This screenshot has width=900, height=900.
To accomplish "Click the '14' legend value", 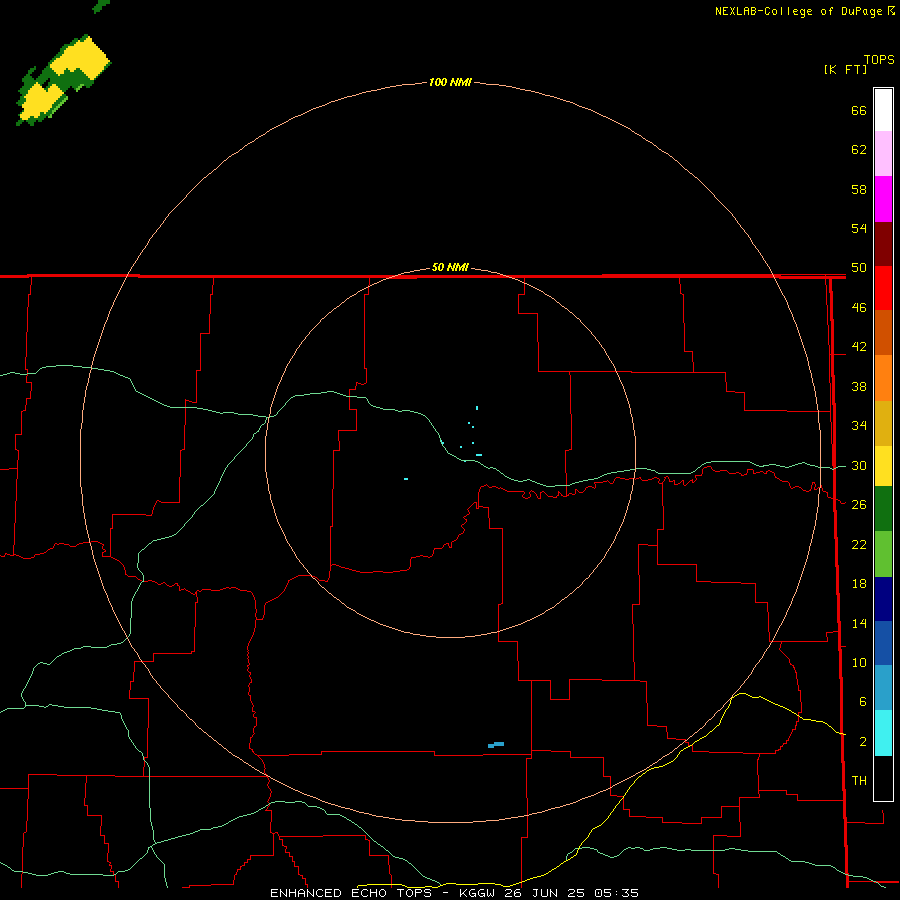I will pyautogui.click(x=859, y=623).
